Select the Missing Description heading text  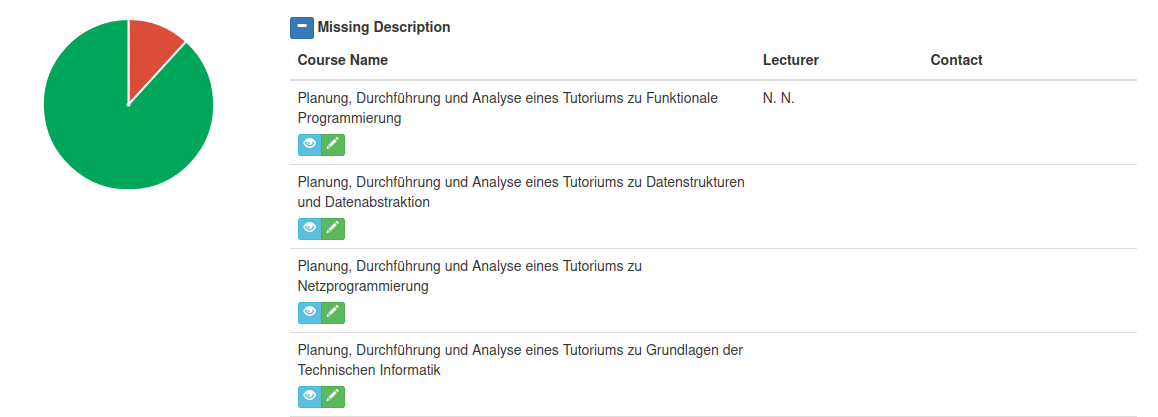coord(384,28)
